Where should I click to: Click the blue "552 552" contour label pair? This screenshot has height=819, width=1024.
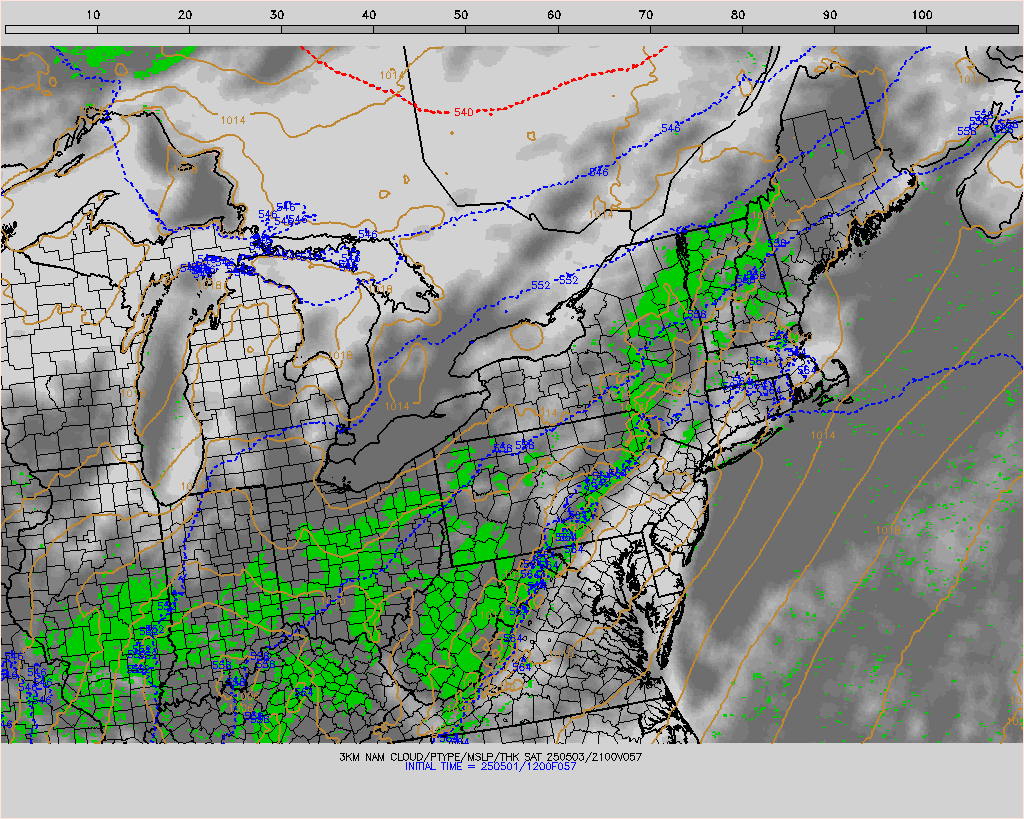coord(554,282)
